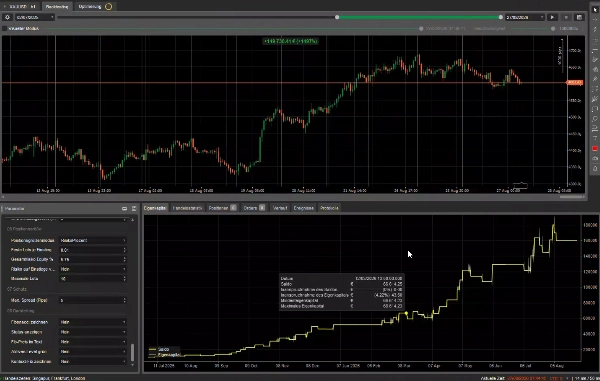
Task: Enable the Visueller Modus checkbox
Action: (5, 28)
